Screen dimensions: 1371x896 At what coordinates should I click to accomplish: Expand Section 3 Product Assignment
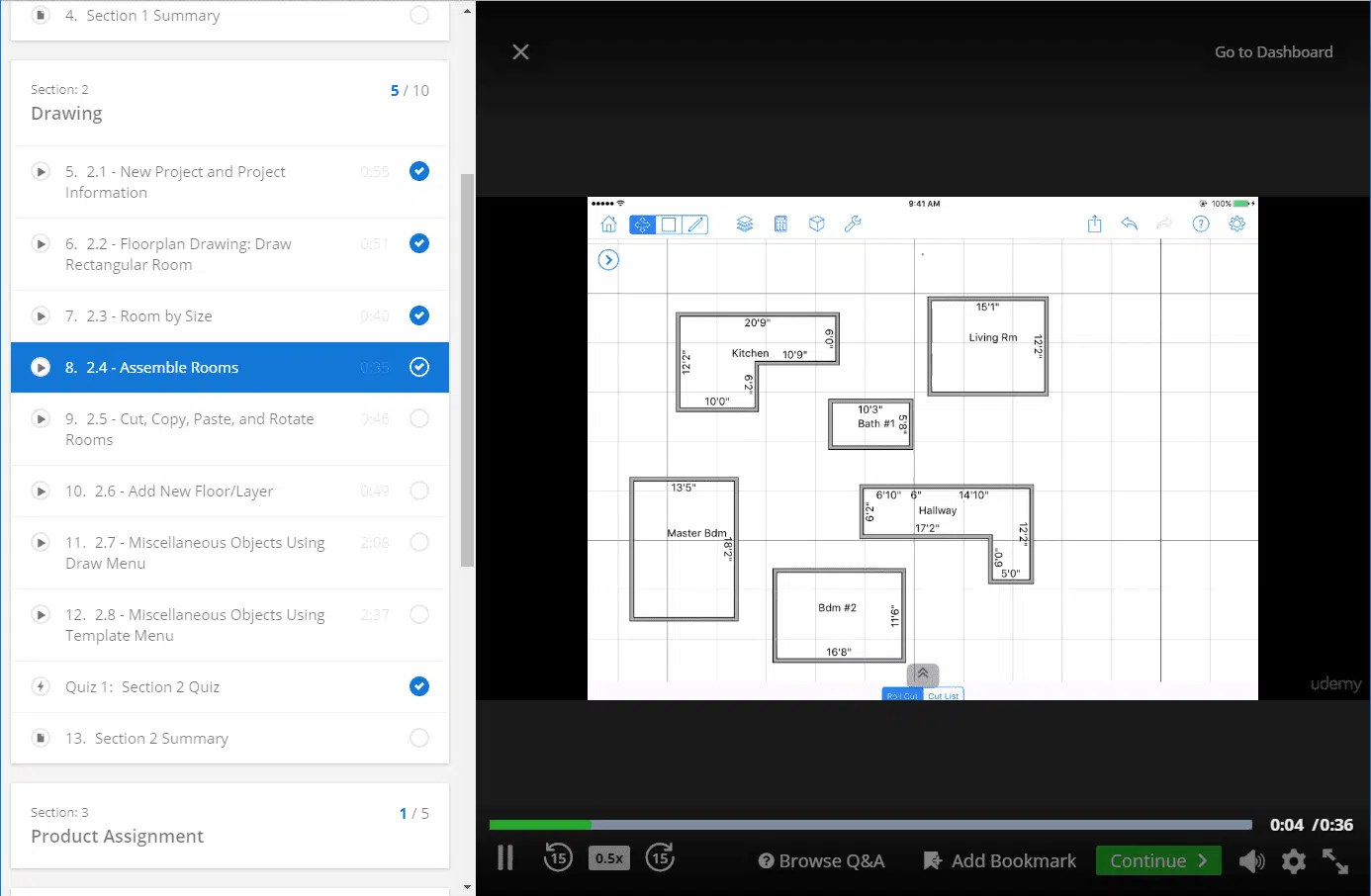point(229,826)
